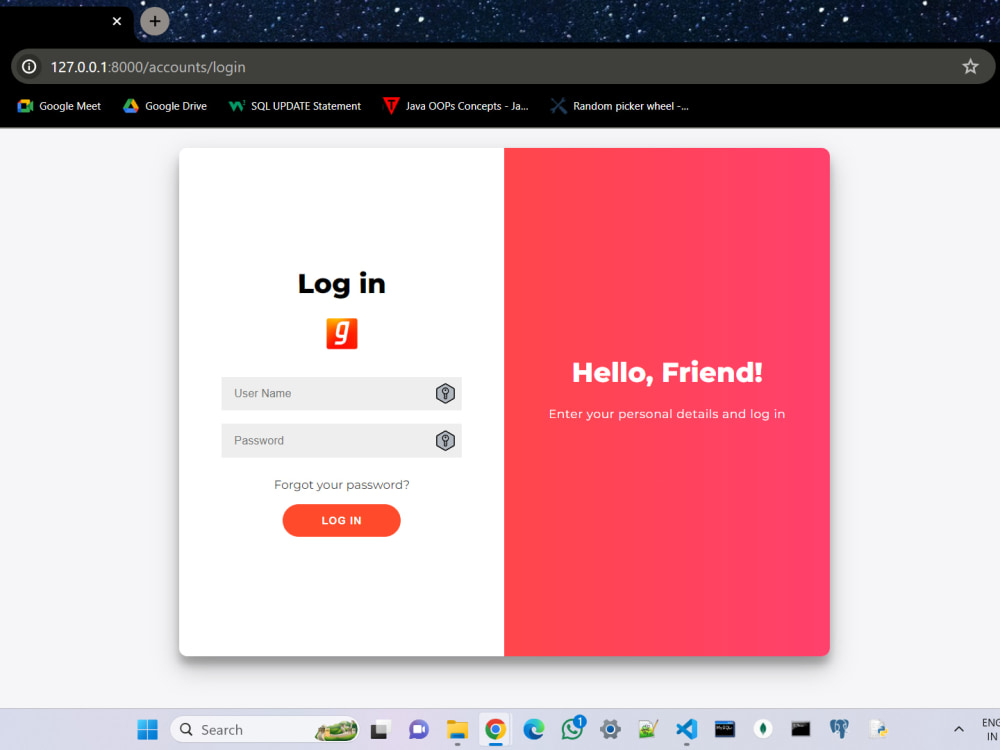Bookmark this page with the star icon
The height and width of the screenshot is (750, 1000).
[x=970, y=66]
